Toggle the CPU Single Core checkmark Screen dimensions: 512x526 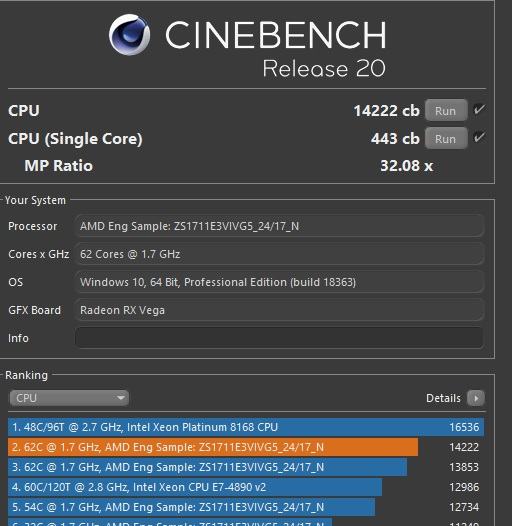(x=479, y=137)
